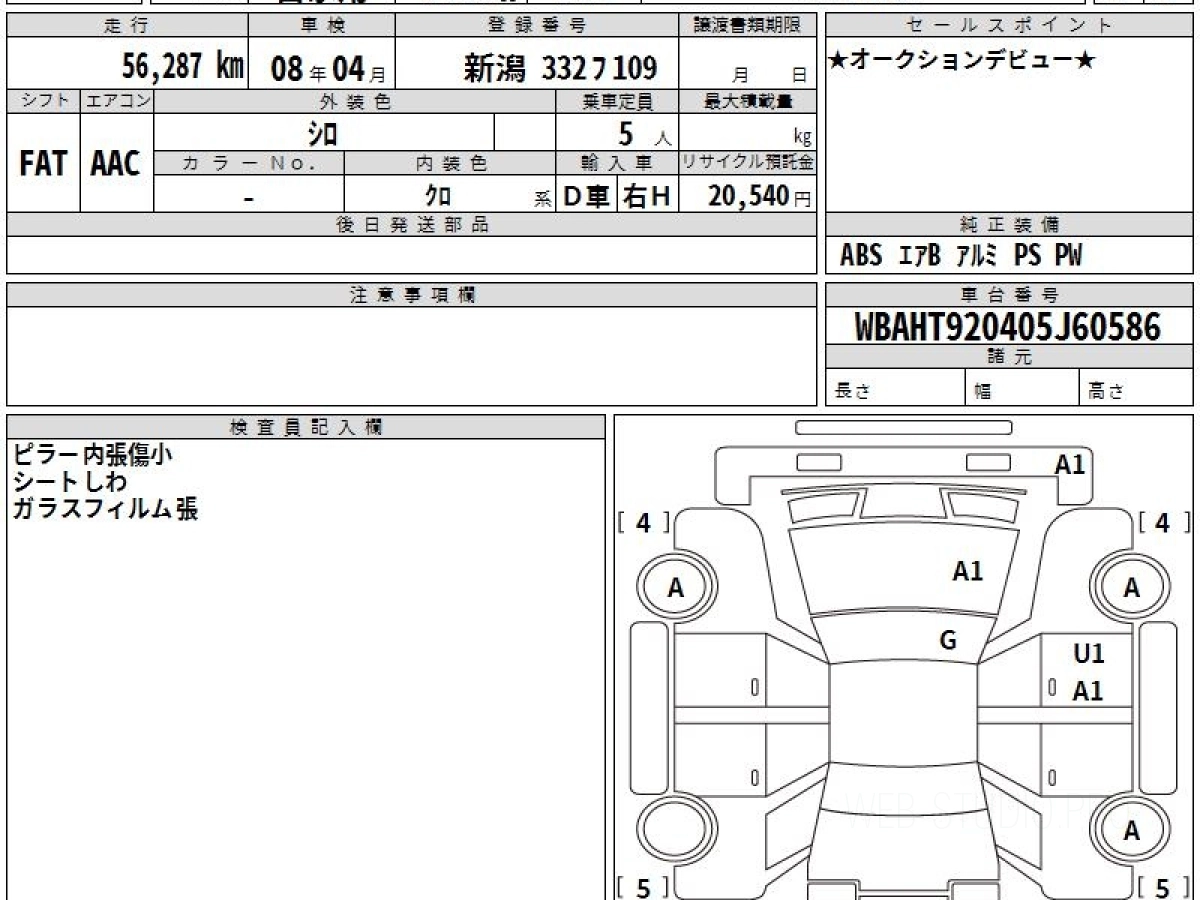The width and height of the screenshot is (1200, 900).
Task: Select the inspection date 08年04月
Action: click(x=328, y=68)
